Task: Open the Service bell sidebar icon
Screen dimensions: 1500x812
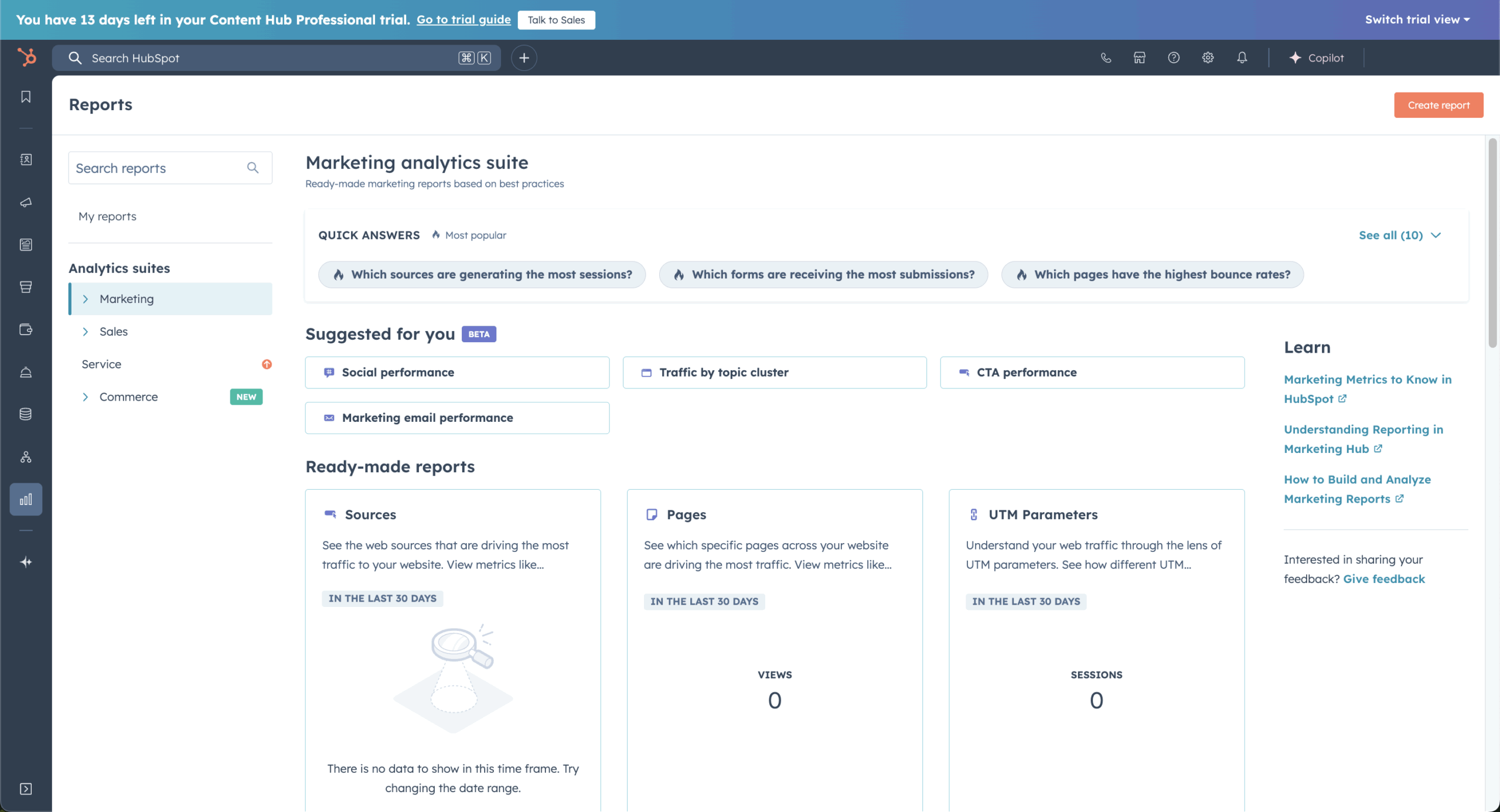Action: click(26, 372)
